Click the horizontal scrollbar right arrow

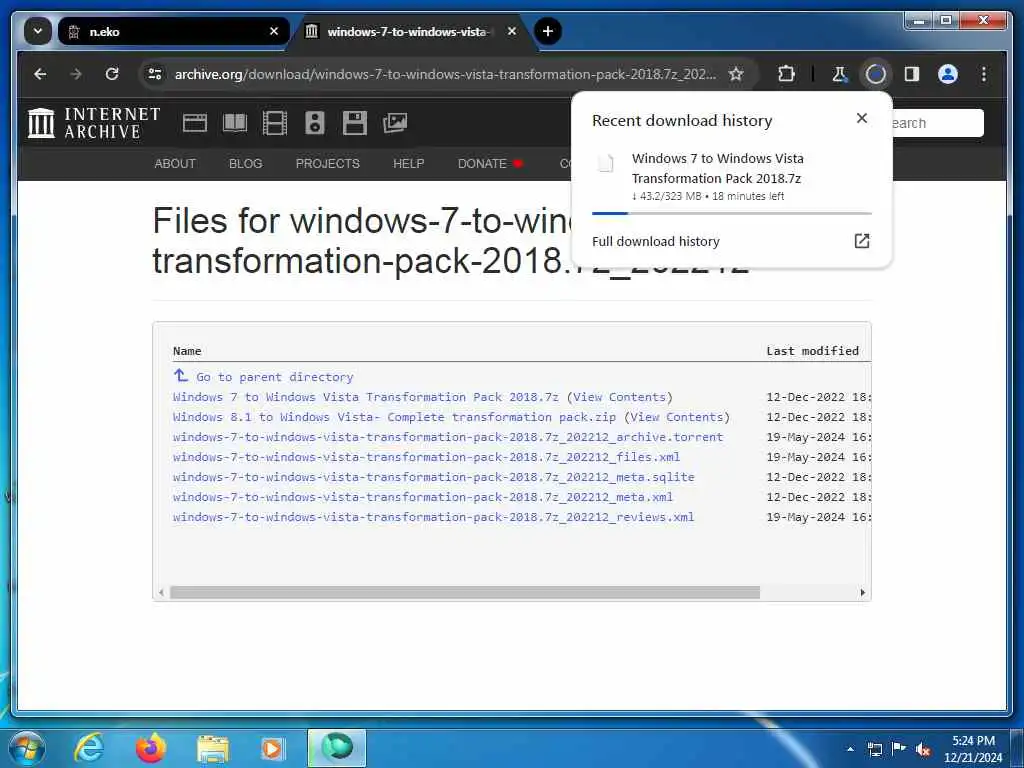coord(863,592)
